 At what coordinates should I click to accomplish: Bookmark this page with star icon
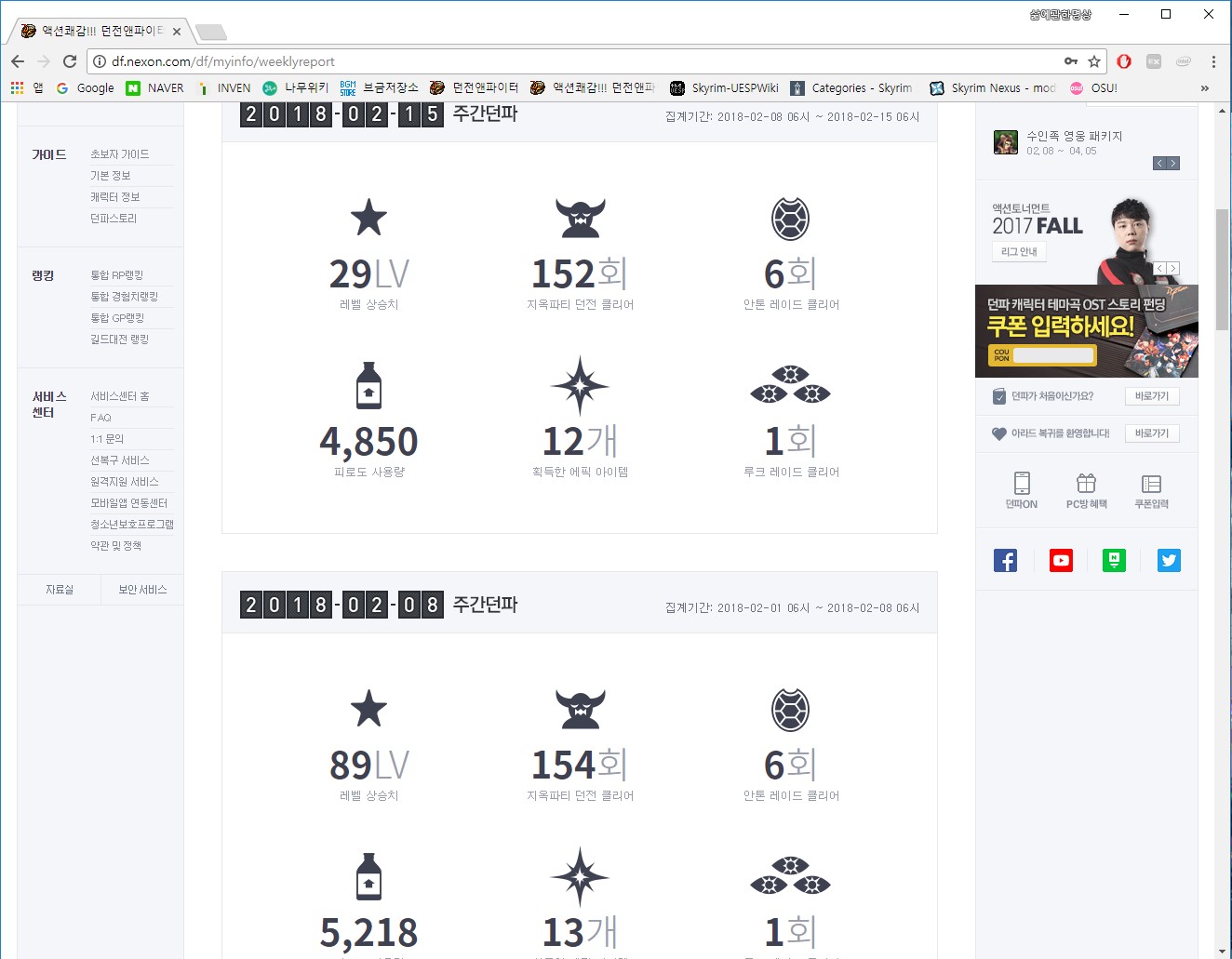[1094, 61]
